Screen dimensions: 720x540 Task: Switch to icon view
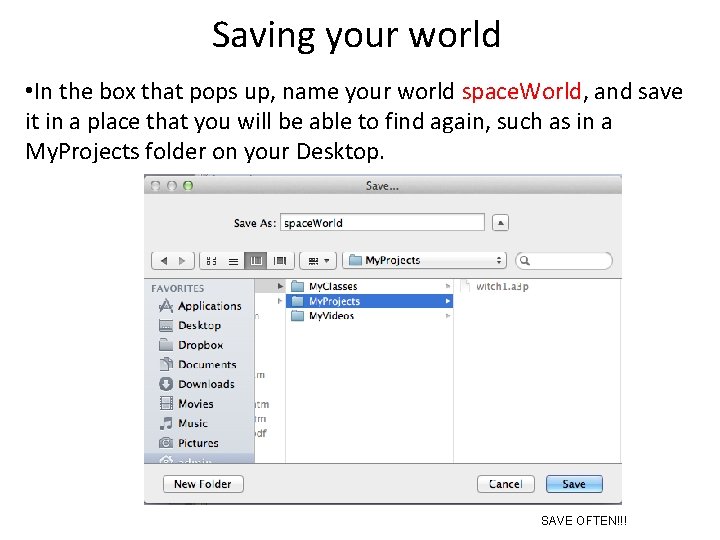211,261
